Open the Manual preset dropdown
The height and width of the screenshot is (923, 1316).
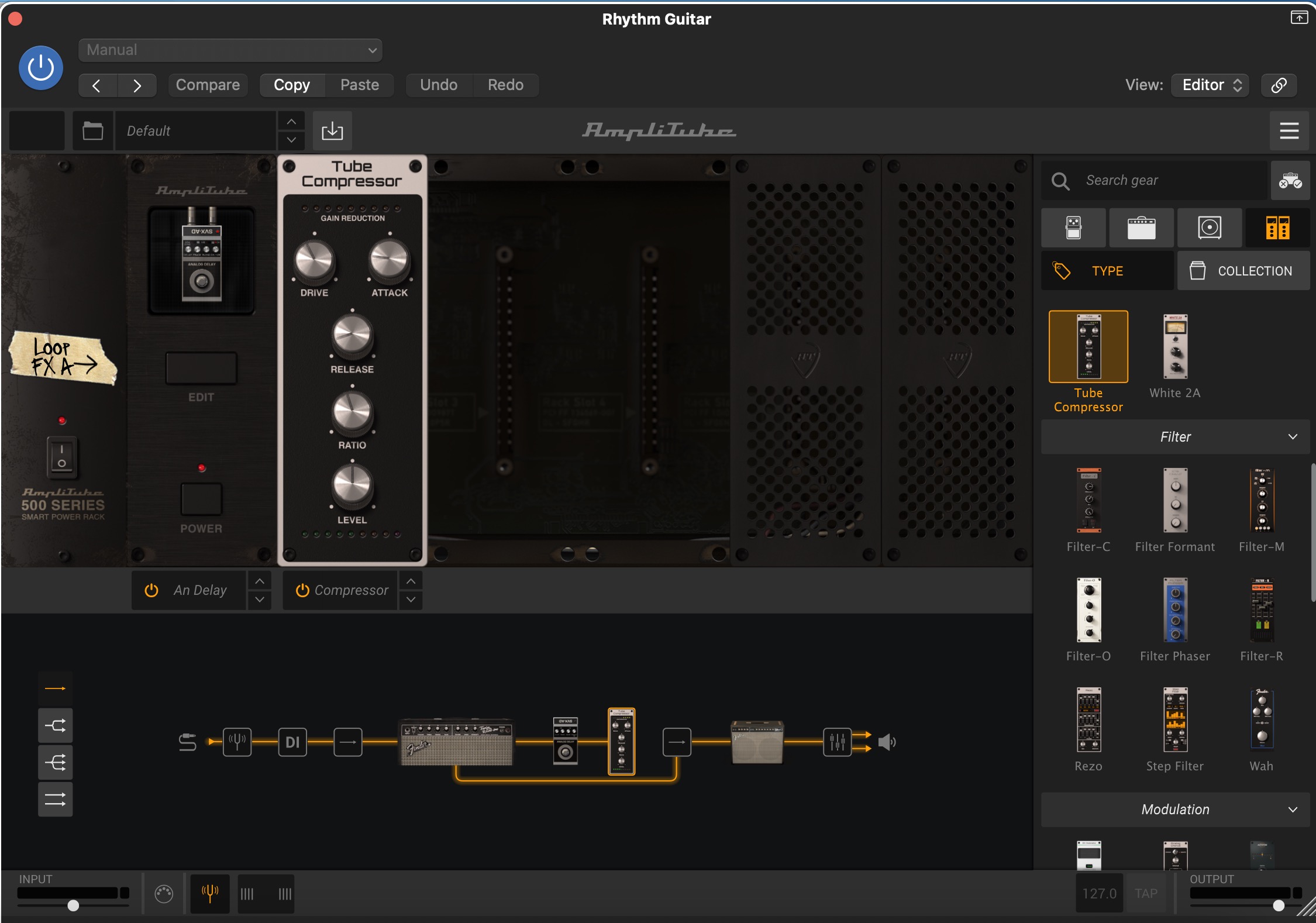230,50
